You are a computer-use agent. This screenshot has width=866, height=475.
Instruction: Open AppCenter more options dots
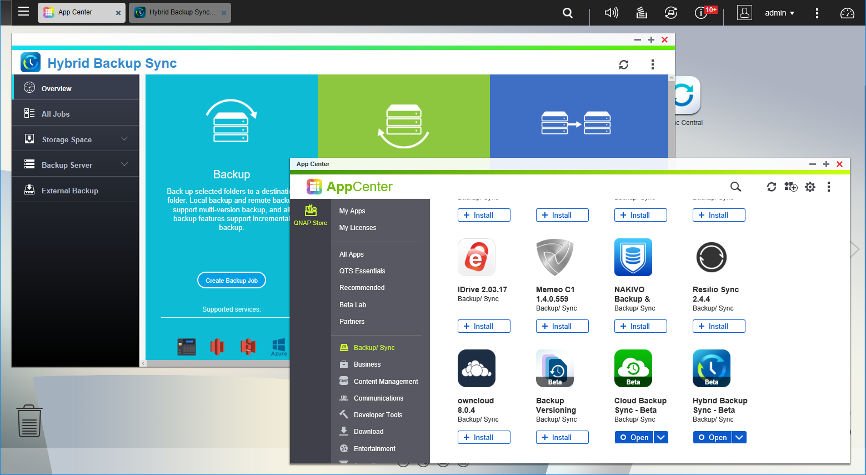click(x=829, y=187)
